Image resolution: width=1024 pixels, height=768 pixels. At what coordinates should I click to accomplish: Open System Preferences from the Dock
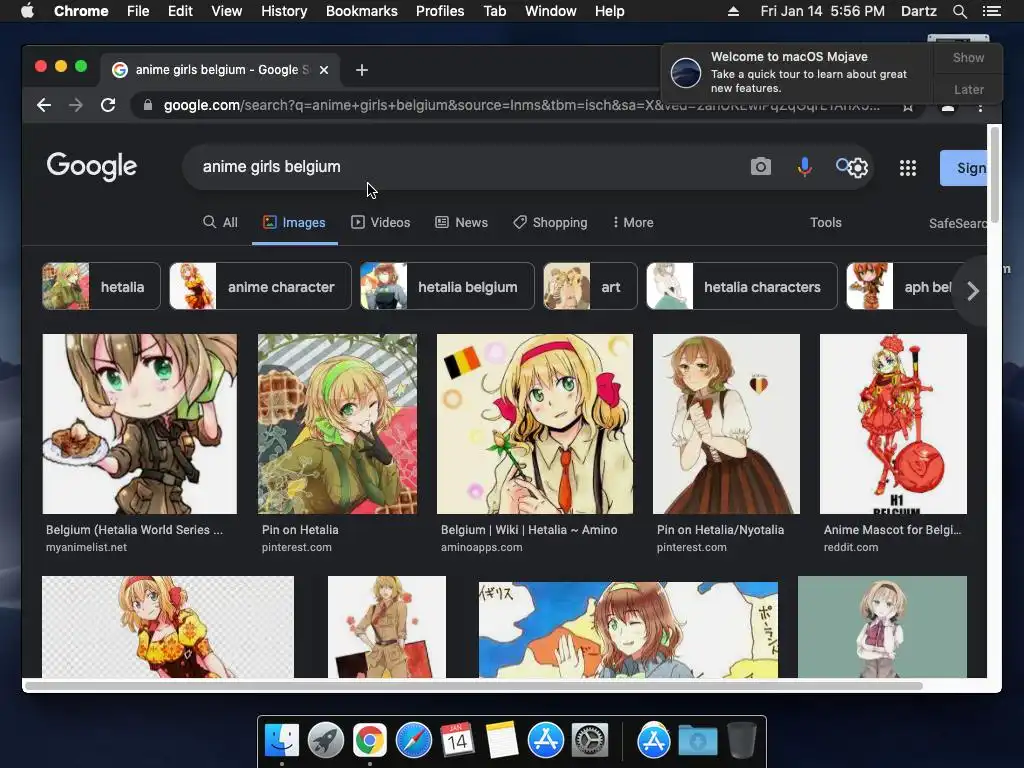point(590,740)
